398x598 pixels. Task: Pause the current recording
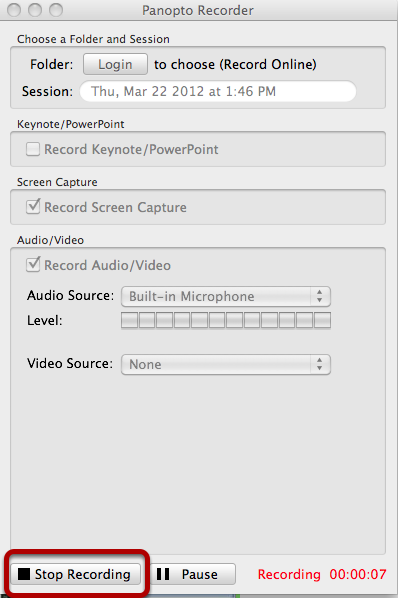[193, 574]
